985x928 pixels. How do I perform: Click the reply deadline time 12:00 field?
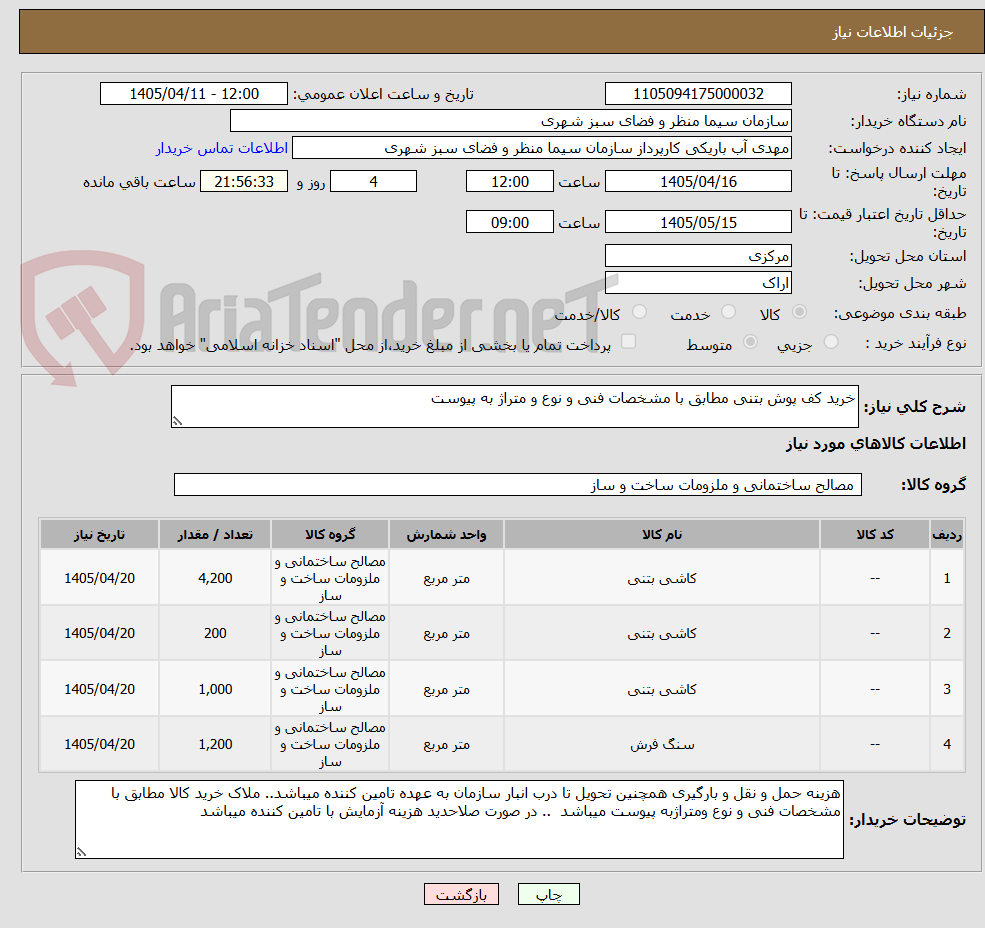tap(509, 182)
